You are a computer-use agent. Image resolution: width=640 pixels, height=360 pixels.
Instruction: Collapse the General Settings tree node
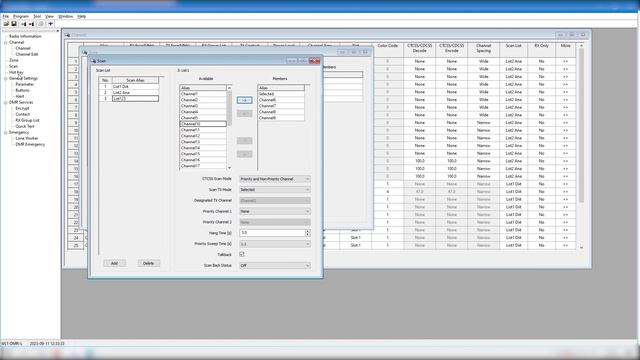(x=5, y=78)
